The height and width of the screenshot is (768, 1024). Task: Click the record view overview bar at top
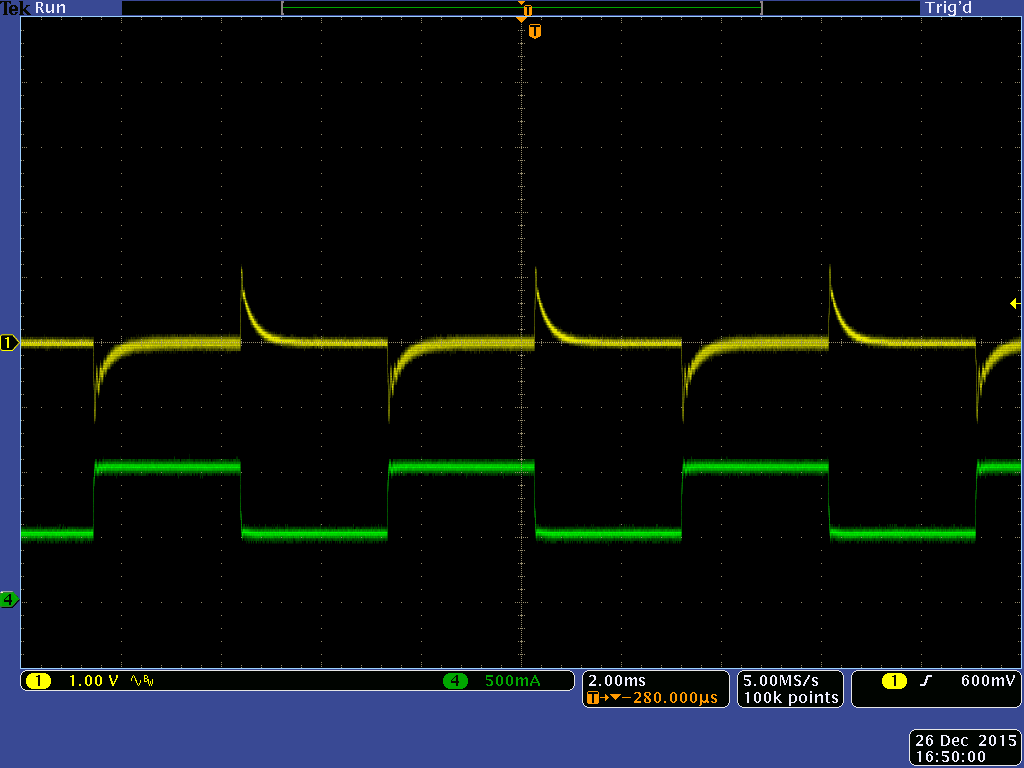tap(521, 8)
